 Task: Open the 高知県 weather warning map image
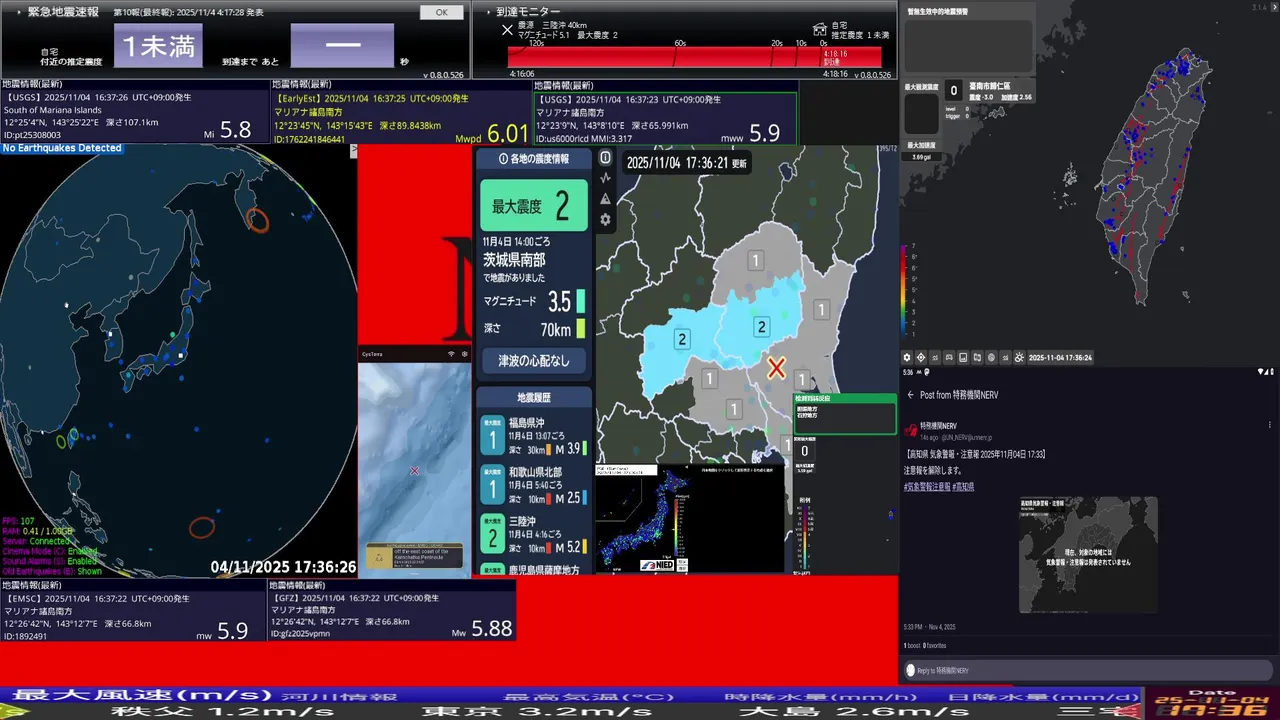[1088, 555]
